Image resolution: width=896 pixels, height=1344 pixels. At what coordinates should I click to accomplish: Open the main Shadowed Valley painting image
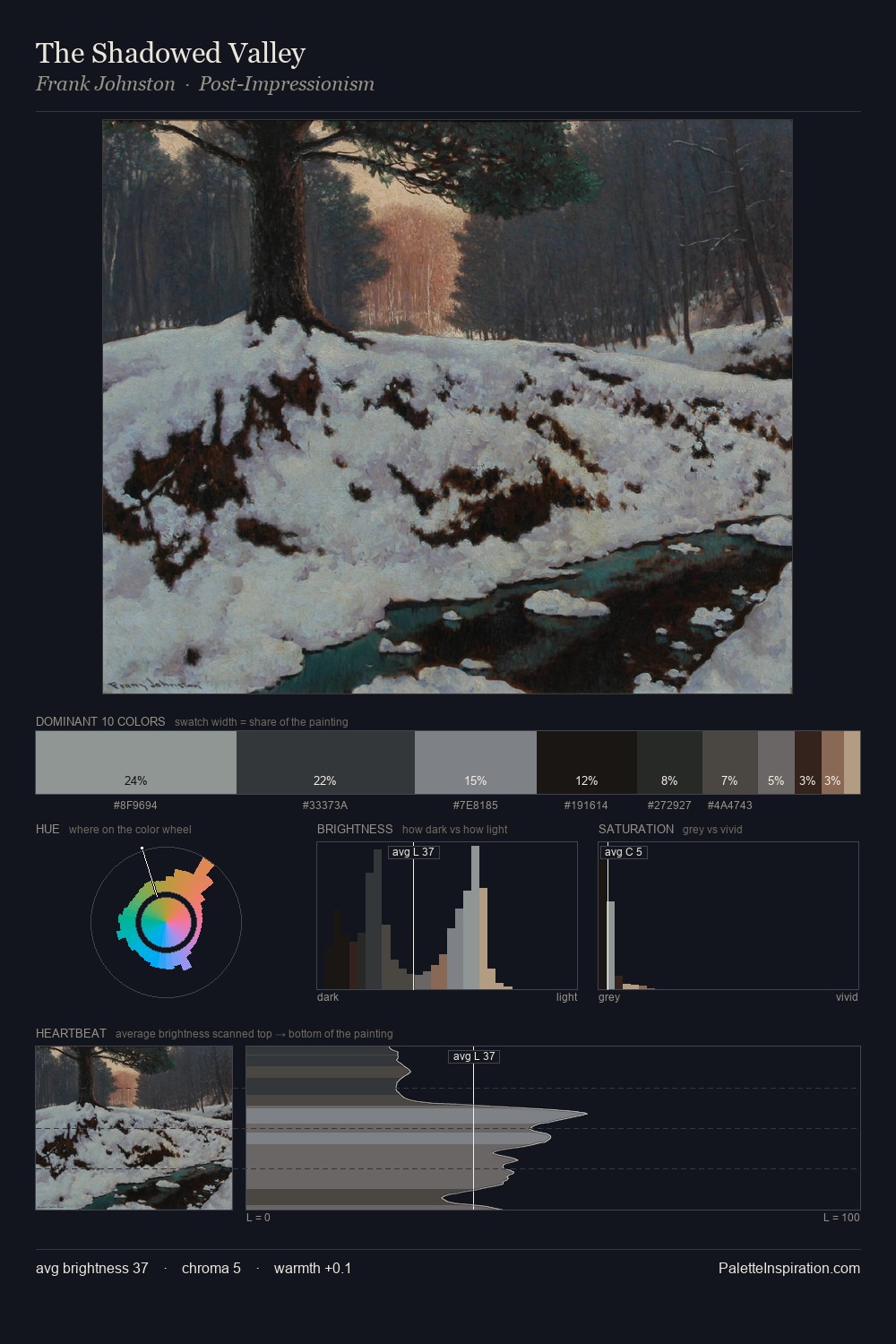coord(447,407)
